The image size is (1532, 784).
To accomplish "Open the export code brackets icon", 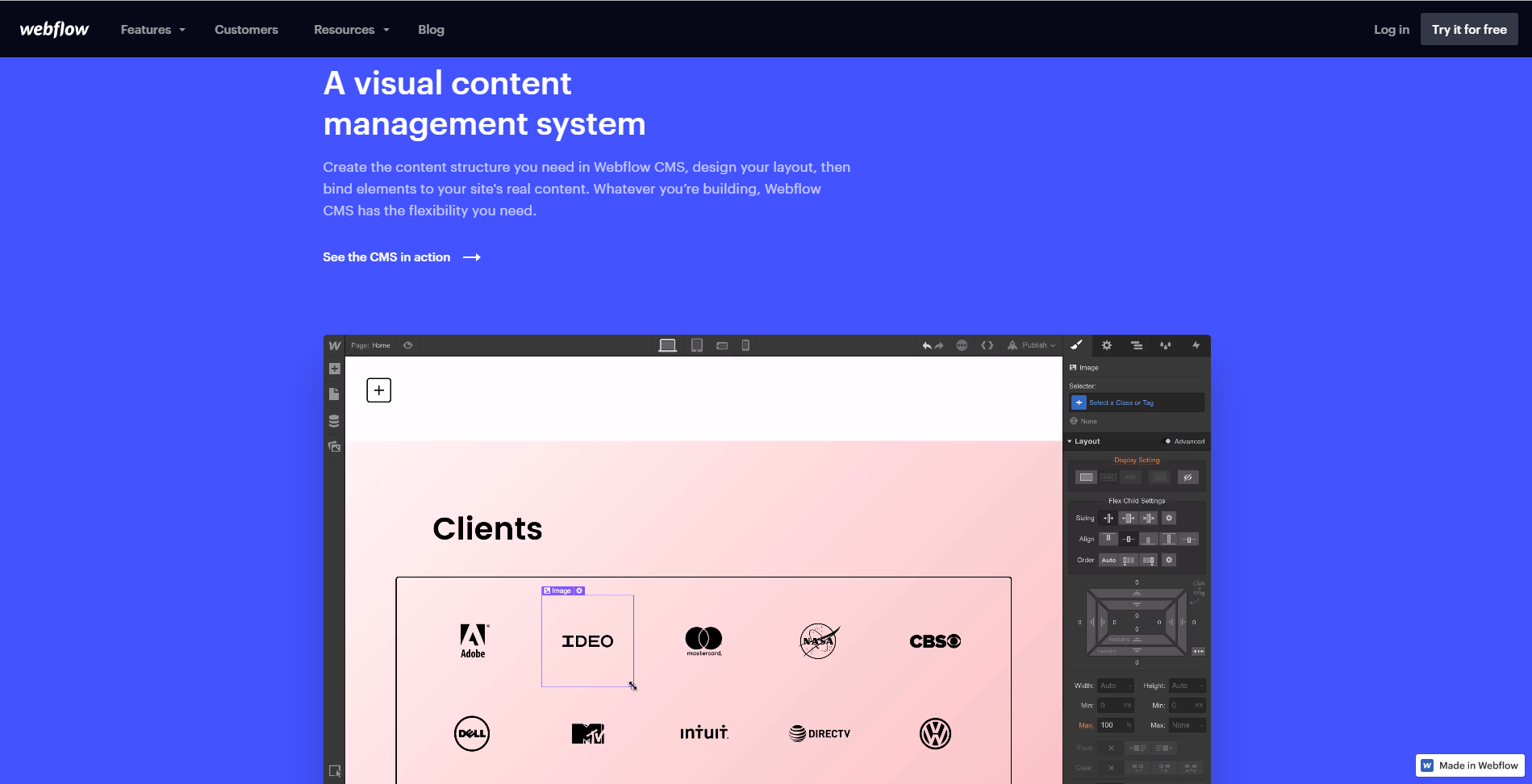I will pyautogui.click(x=987, y=345).
